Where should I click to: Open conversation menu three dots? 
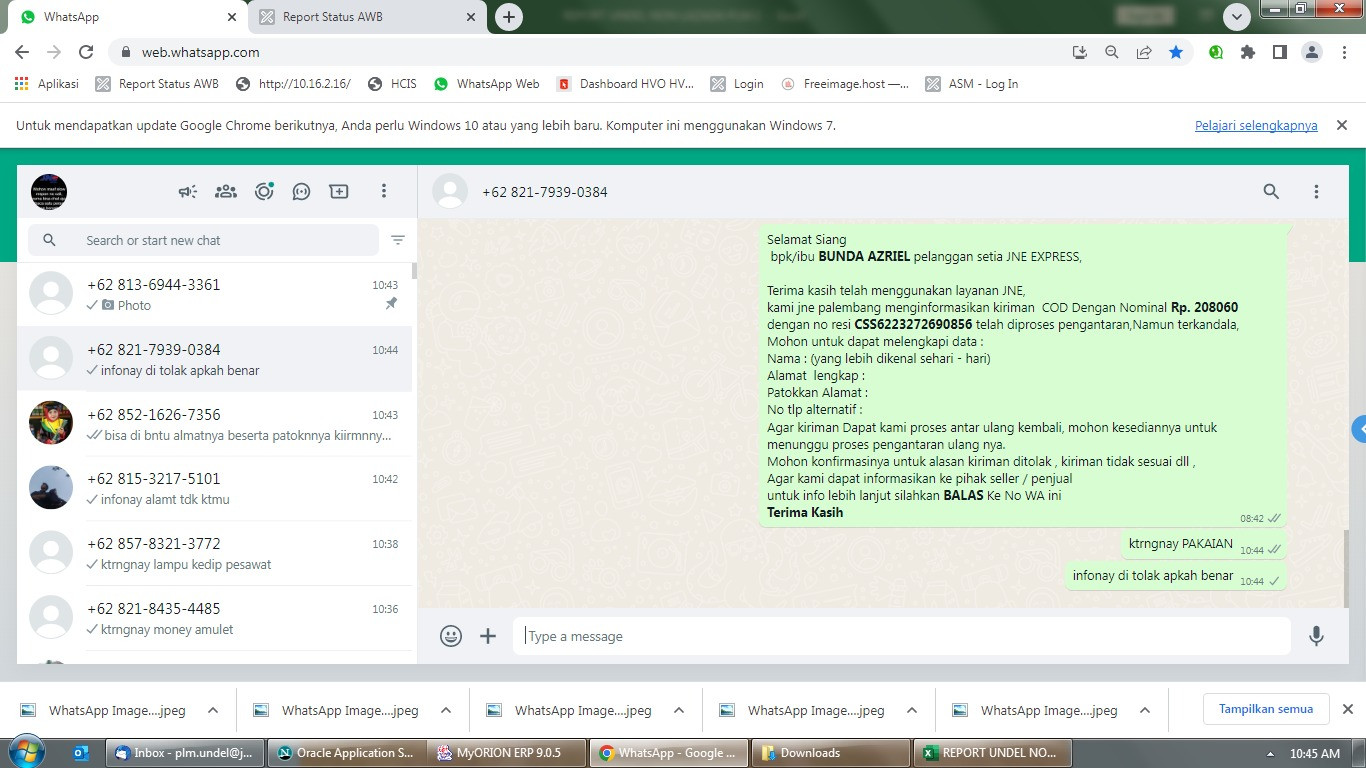1316,191
